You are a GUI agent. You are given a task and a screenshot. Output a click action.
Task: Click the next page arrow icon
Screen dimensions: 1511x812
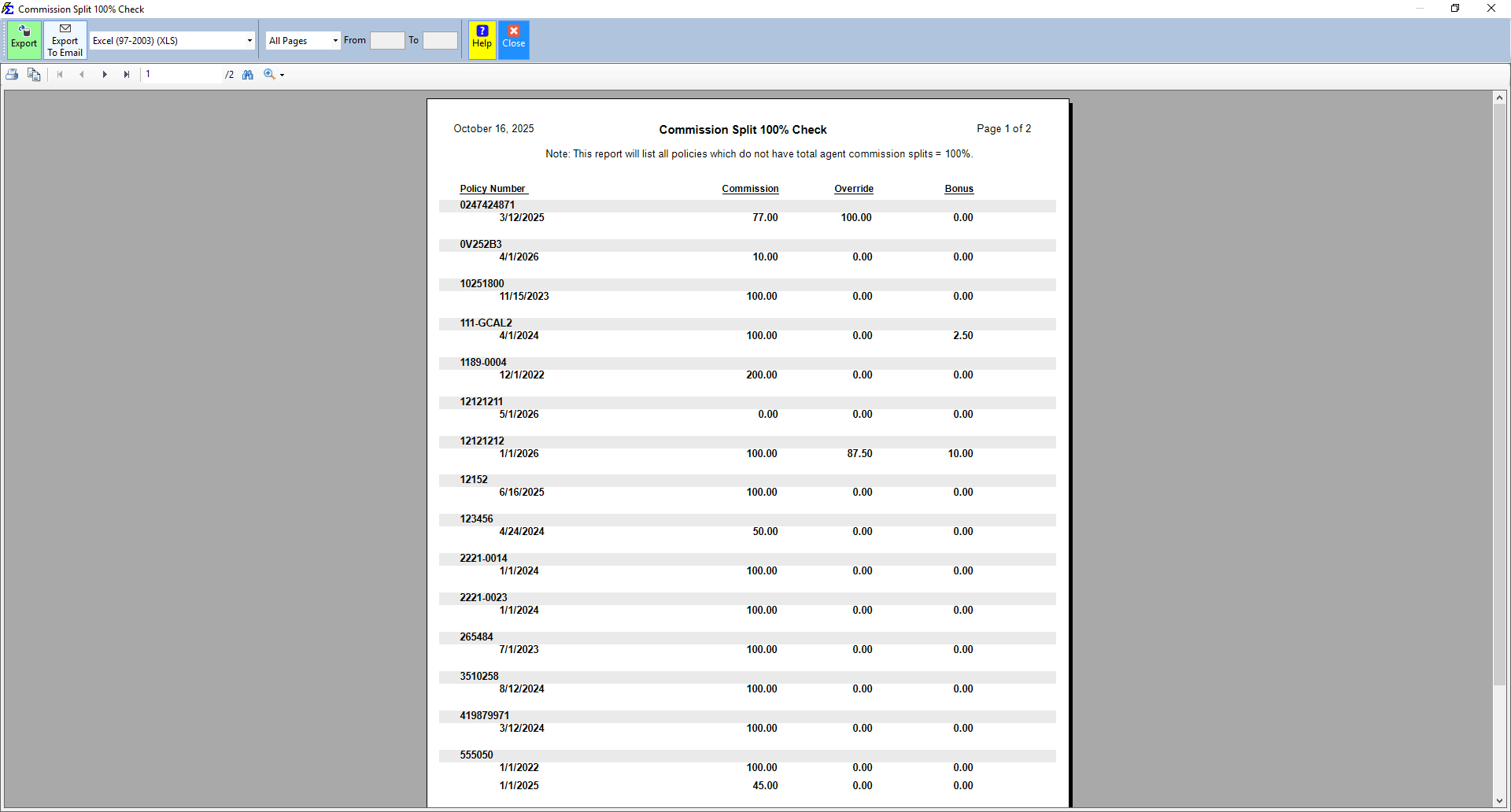pos(105,74)
